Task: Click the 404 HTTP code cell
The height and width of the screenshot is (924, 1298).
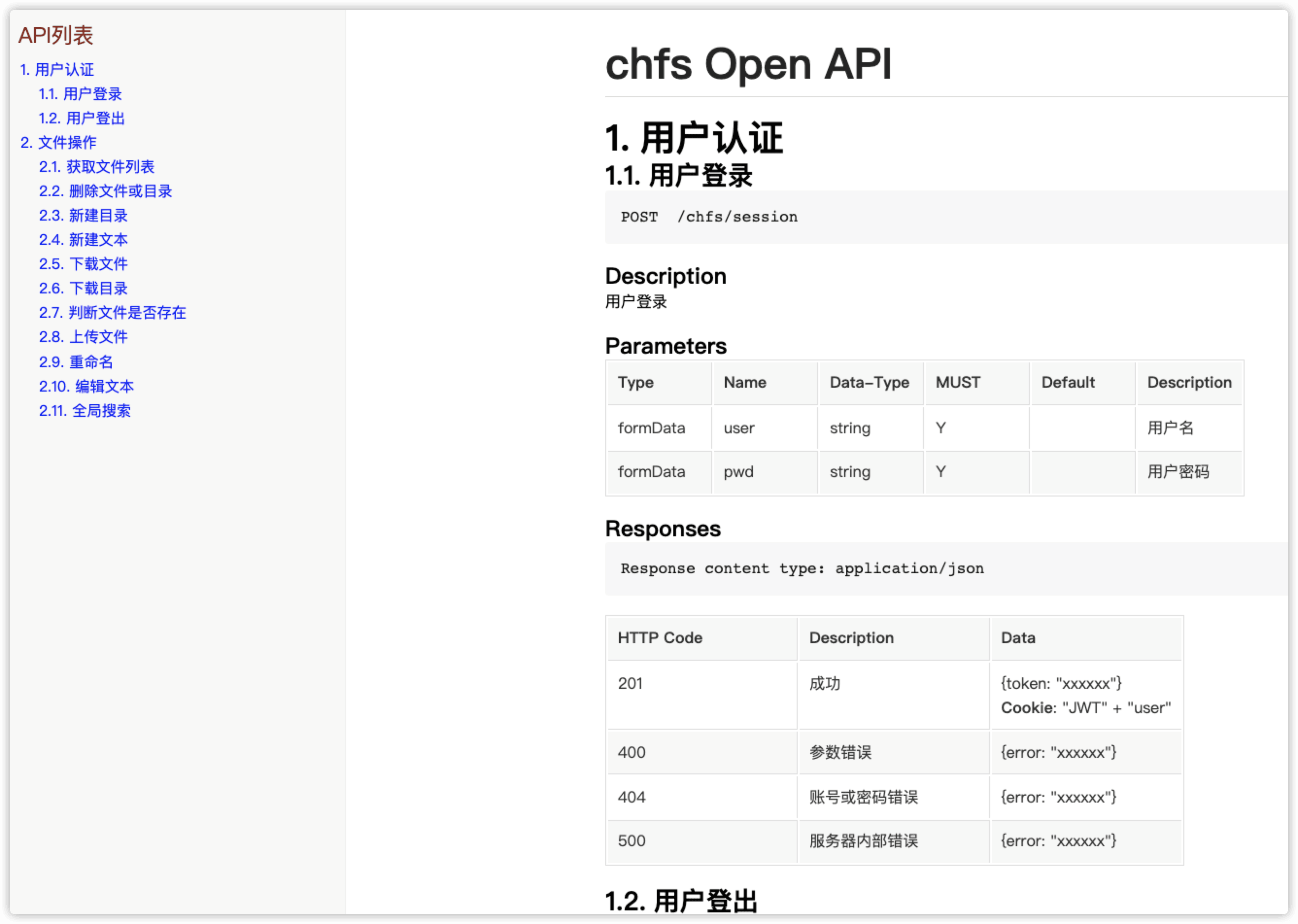Action: (x=702, y=797)
